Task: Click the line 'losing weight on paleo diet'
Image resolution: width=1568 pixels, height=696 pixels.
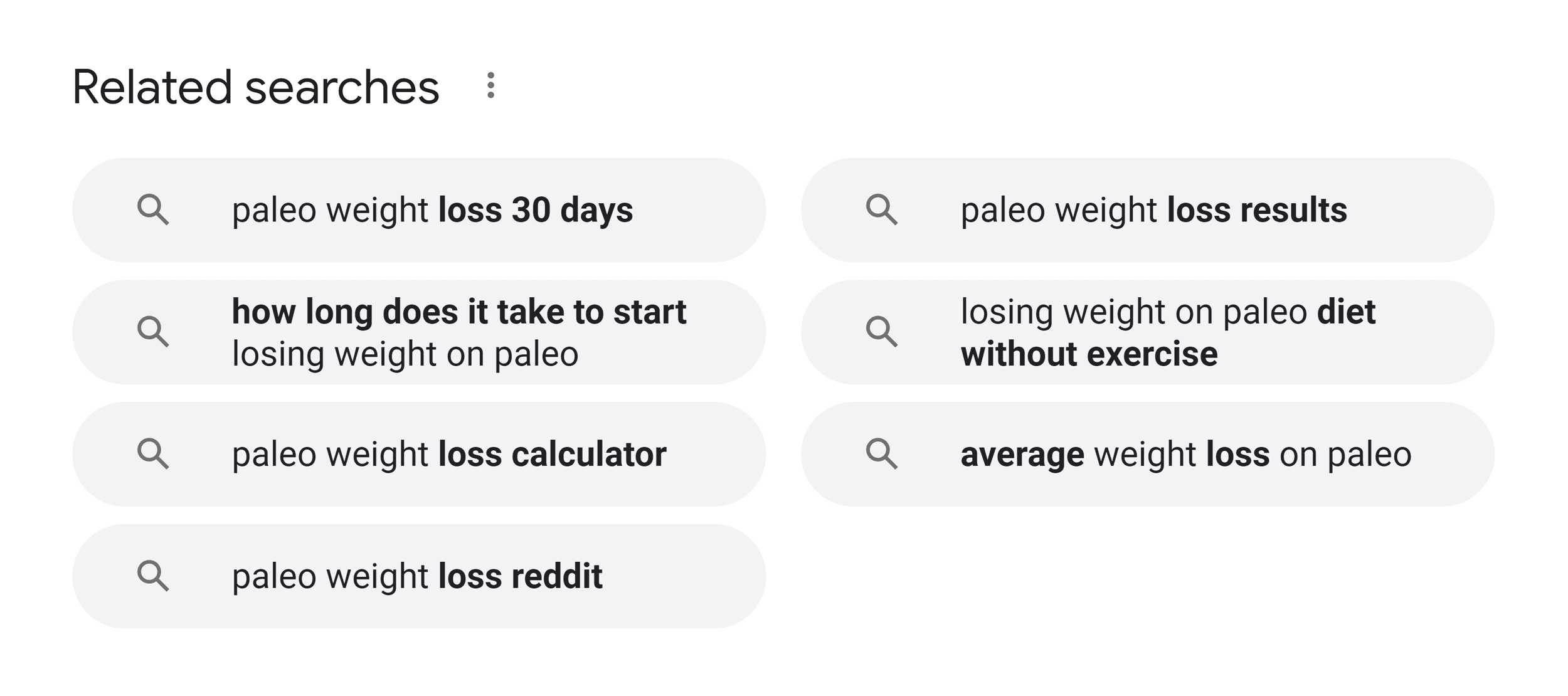Action: [x=1168, y=312]
